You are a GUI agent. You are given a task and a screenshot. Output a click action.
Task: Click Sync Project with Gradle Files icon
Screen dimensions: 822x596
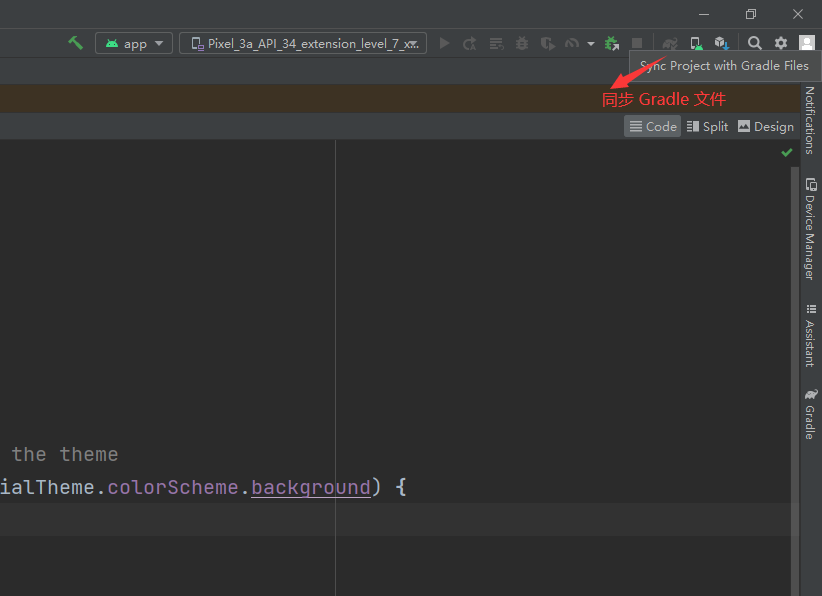pos(670,43)
